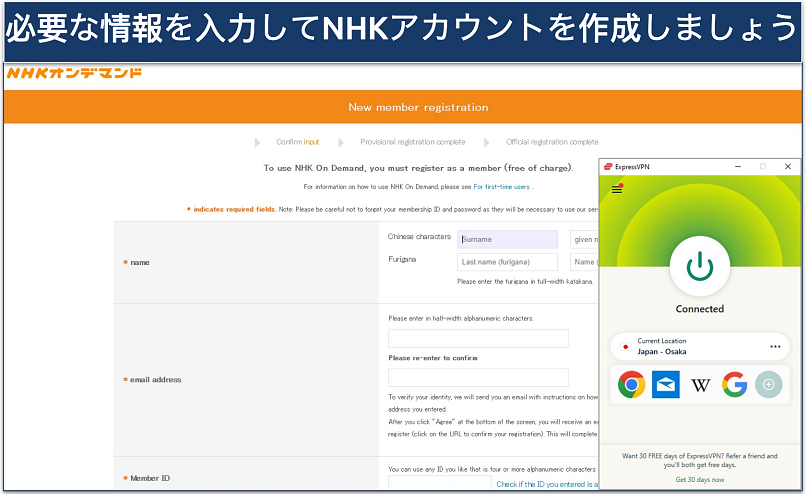Viewport: 806px width, 494px height.
Task: Click the 'Furigana' row label
Action: click(x=402, y=259)
